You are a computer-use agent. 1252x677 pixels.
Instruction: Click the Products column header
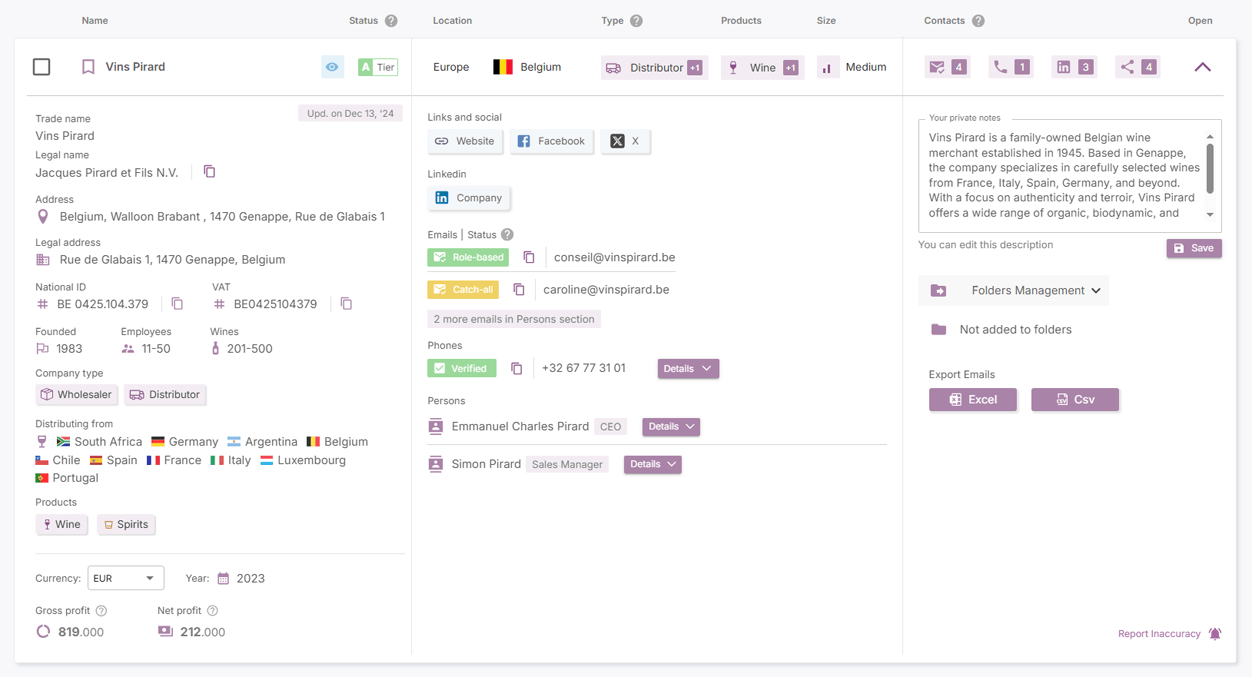pos(741,21)
